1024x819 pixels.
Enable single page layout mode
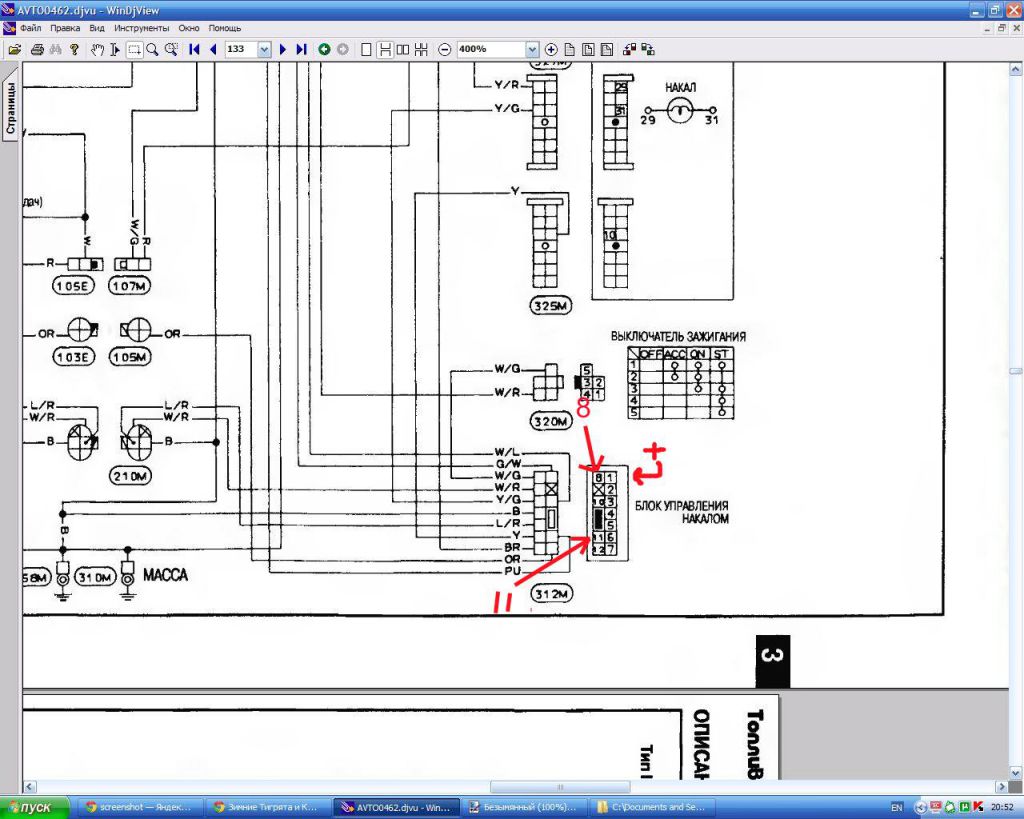[366, 49]
